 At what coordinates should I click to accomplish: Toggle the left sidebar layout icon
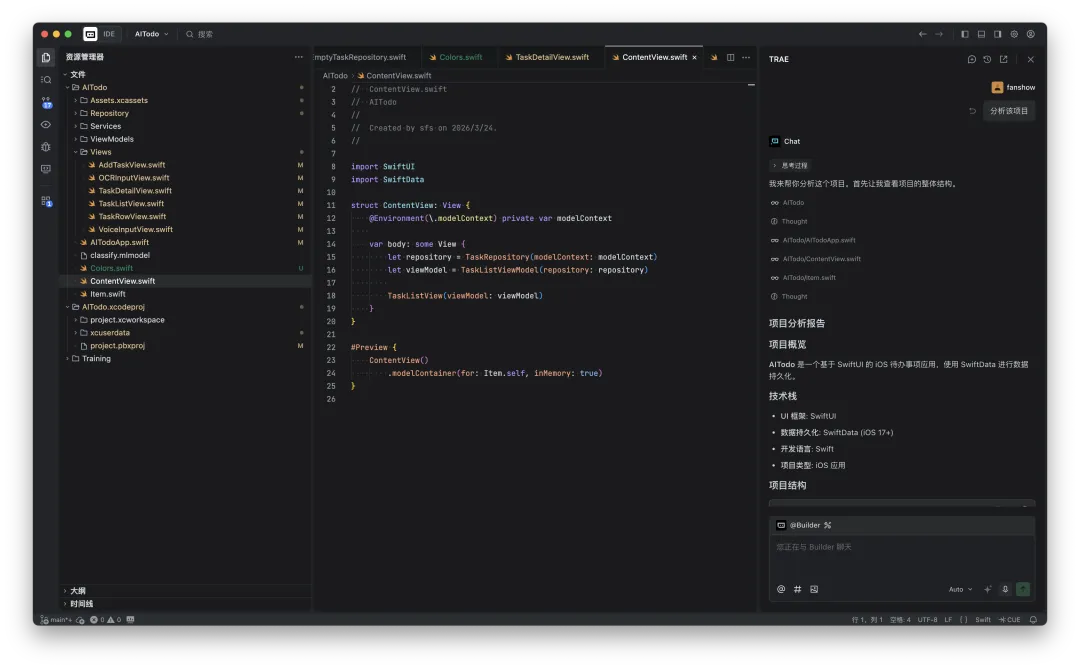pyautogui.click(x=965, y=34)
